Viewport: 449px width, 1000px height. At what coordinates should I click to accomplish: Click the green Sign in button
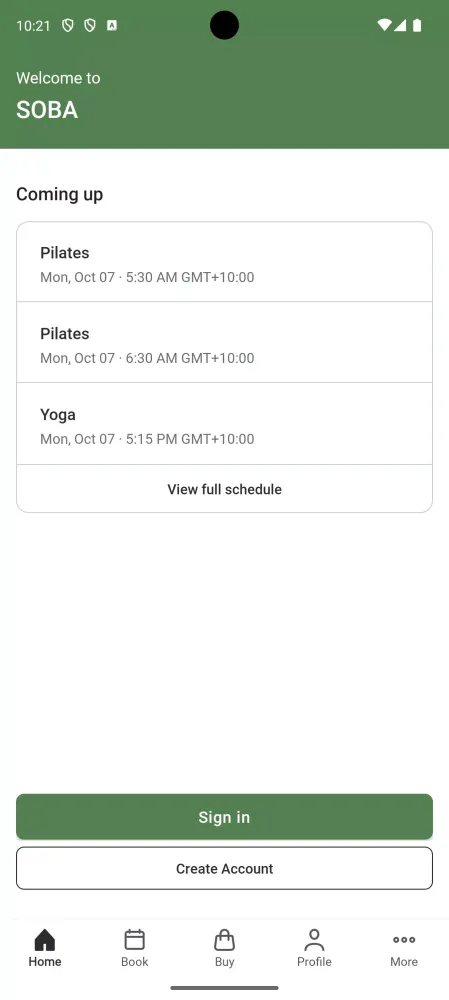coord(224,817)
